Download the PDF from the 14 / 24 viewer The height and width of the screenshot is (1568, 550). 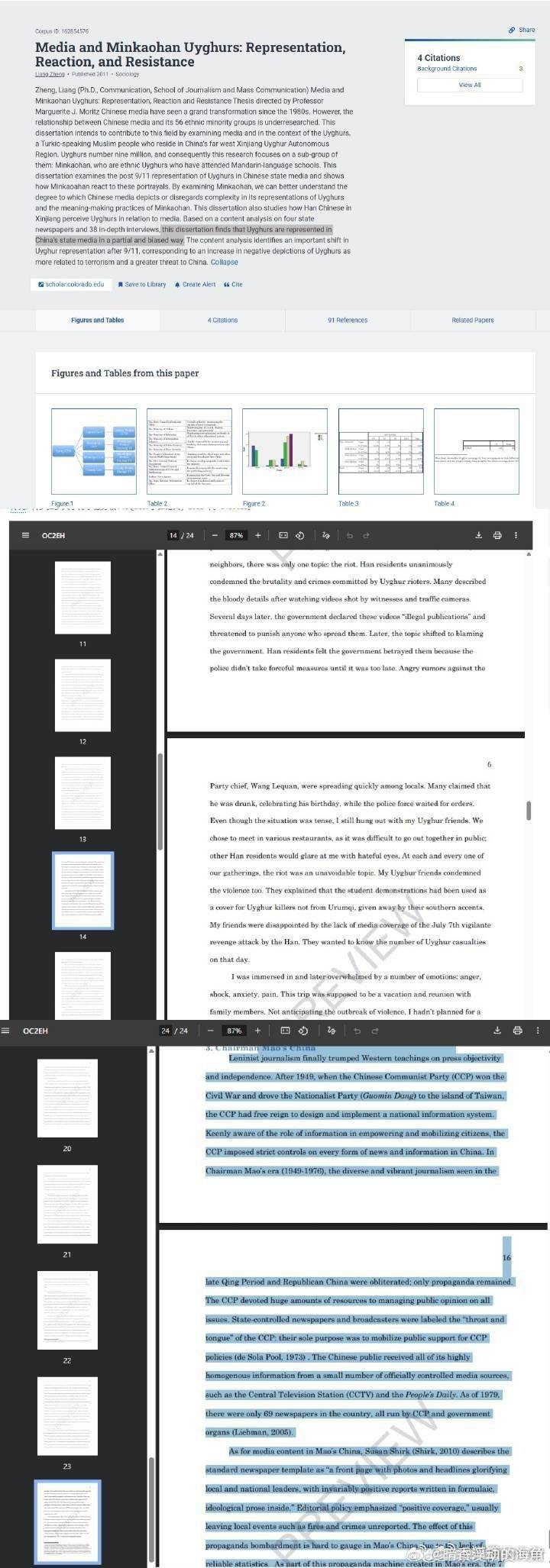(479, 535)
